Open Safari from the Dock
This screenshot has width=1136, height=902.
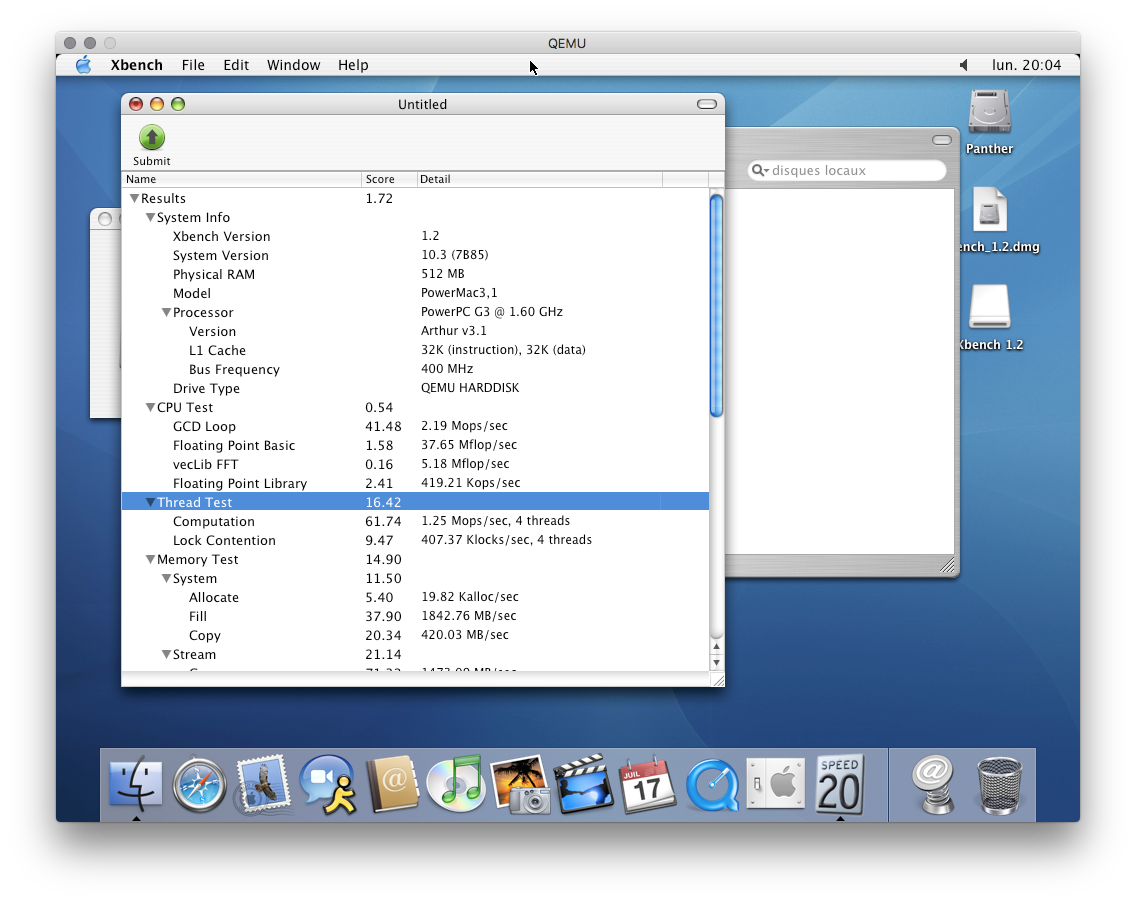tap(199, 784)
